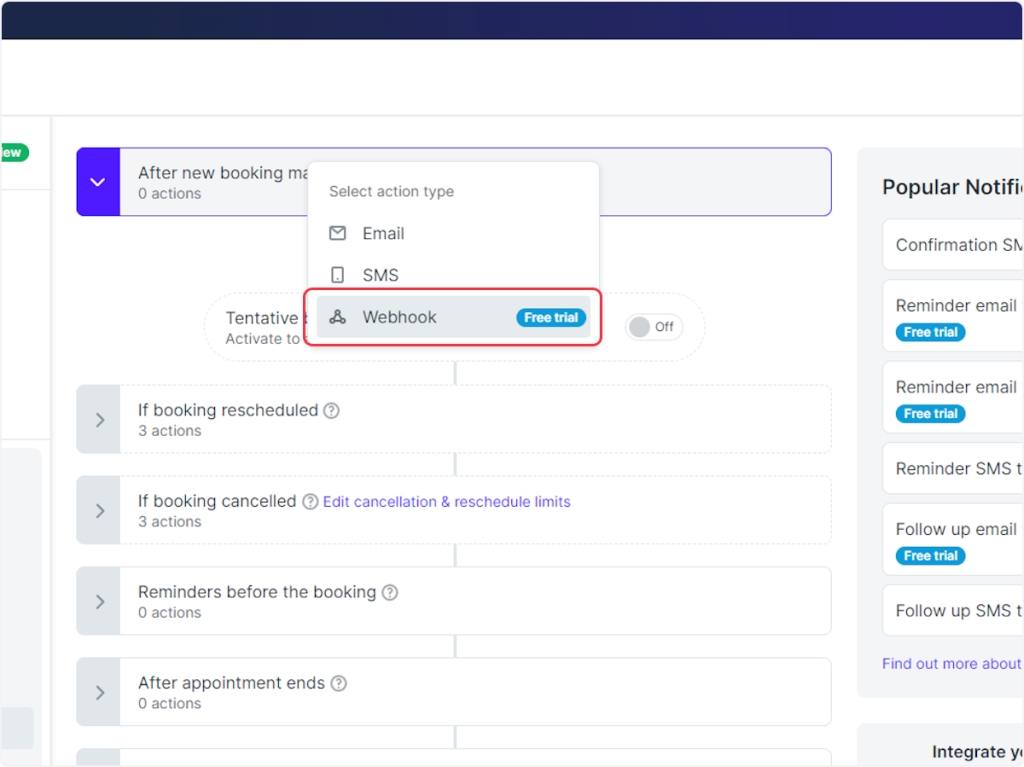The width and height of the screenshot is (1024, 767).
Task: Click help icon beside If booking rescheduled
Action: click(332, 410)
